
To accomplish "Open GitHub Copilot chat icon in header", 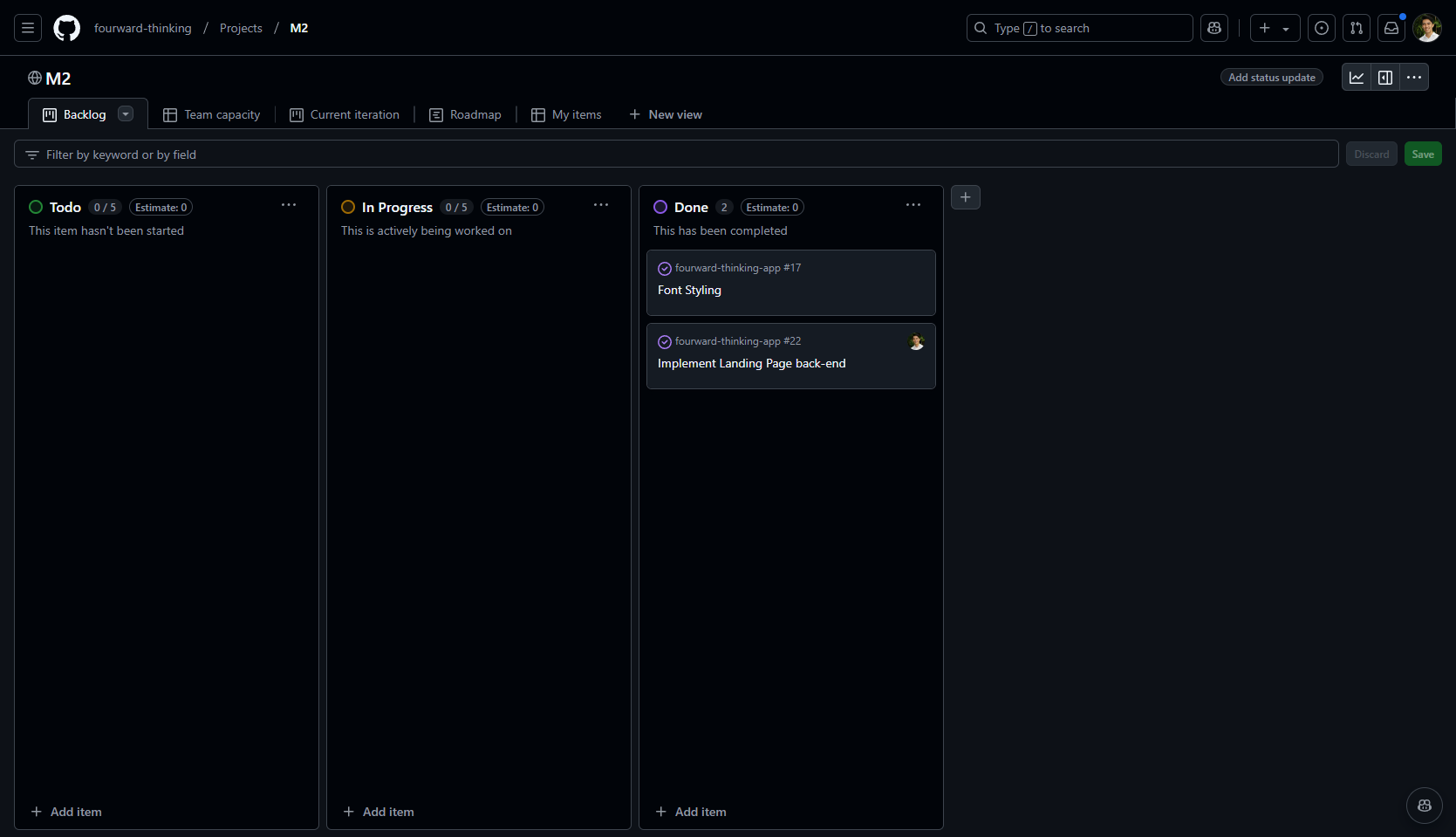I will 1213,27.
